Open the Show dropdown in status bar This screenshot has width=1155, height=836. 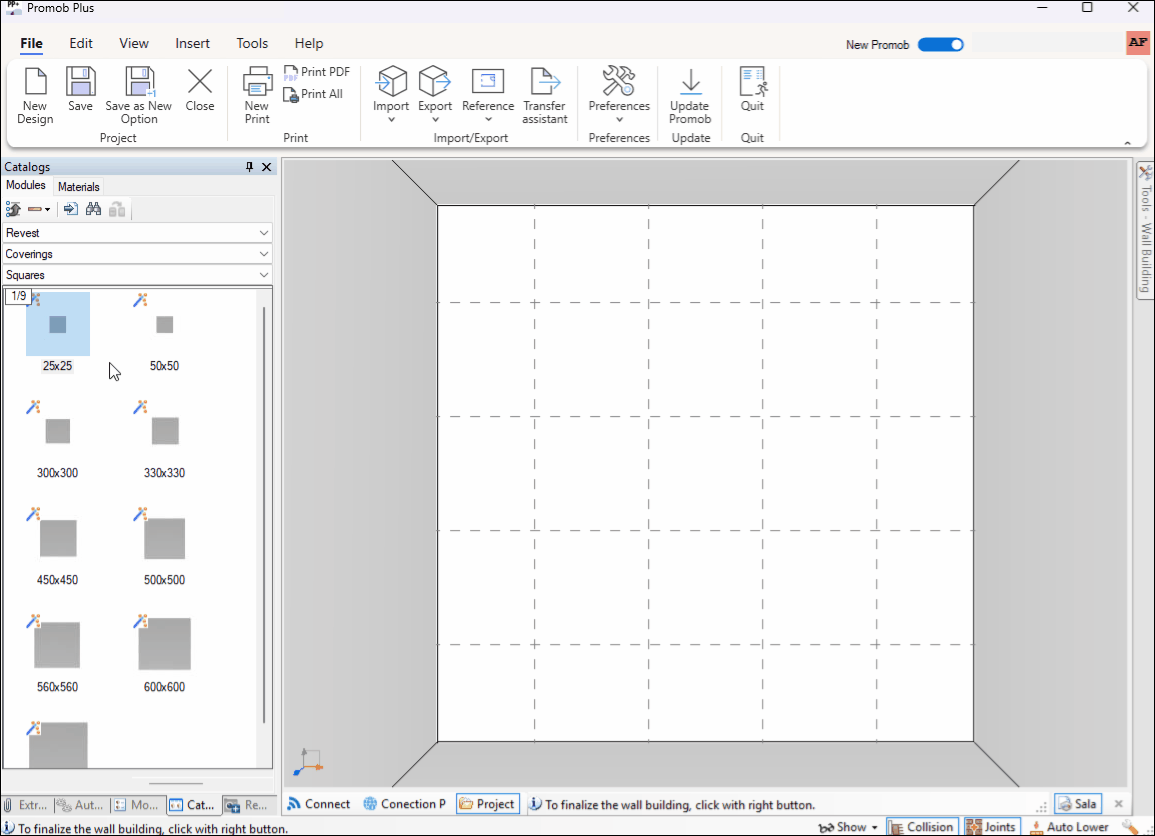[849, 827]
